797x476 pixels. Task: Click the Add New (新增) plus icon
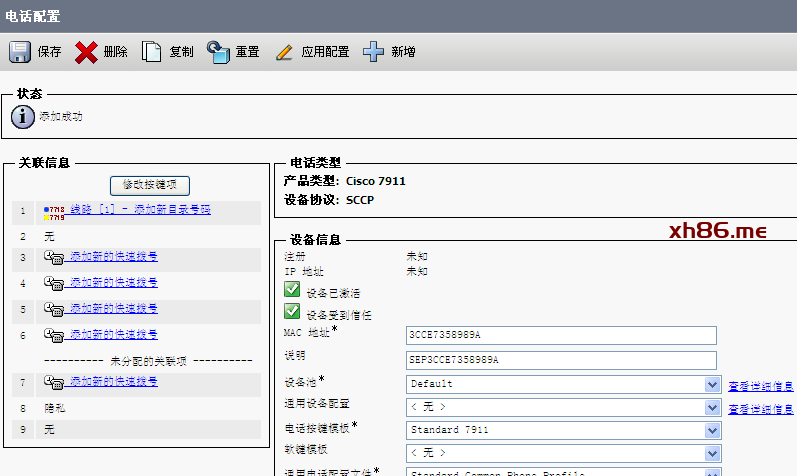373,52
